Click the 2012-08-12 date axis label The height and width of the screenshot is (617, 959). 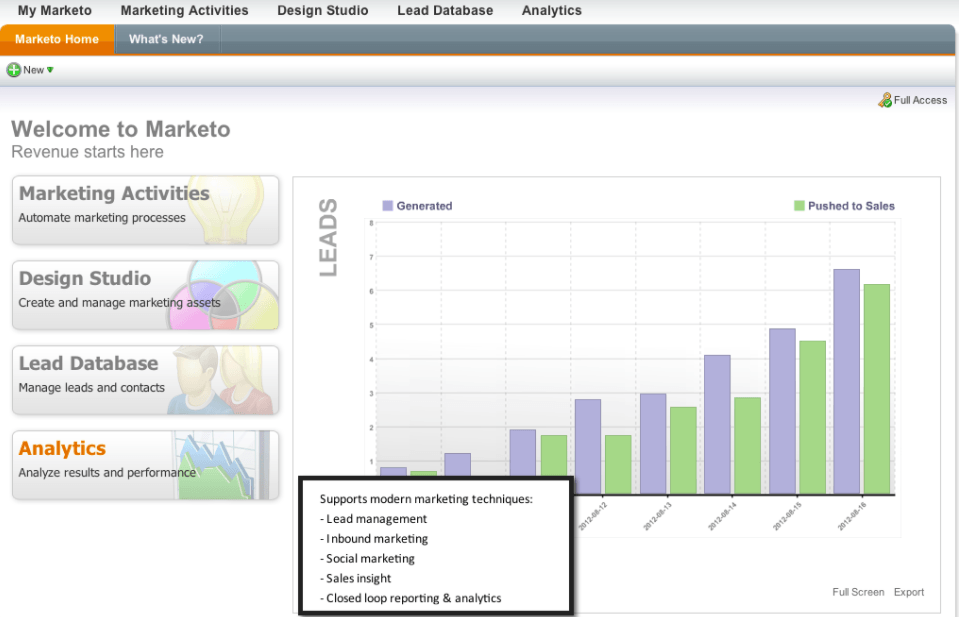pyautogui.click(x=593, y=515)
